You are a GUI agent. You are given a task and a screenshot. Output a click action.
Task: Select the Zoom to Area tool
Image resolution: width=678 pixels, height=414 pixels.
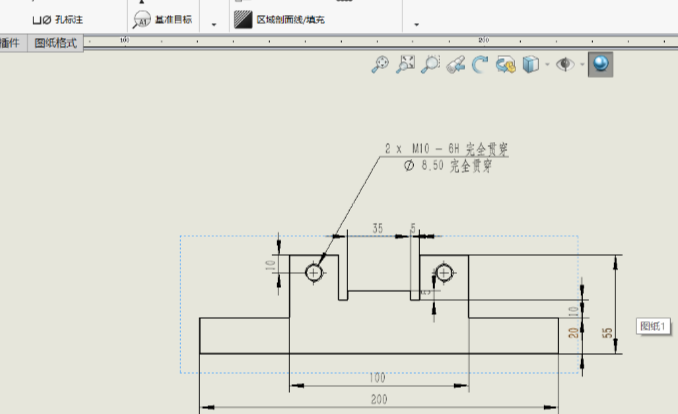click(405, 65)
